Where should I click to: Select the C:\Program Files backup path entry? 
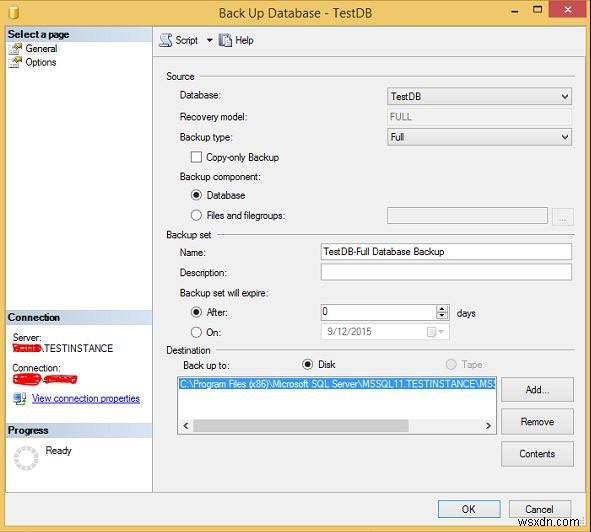[x=337, y=384]
